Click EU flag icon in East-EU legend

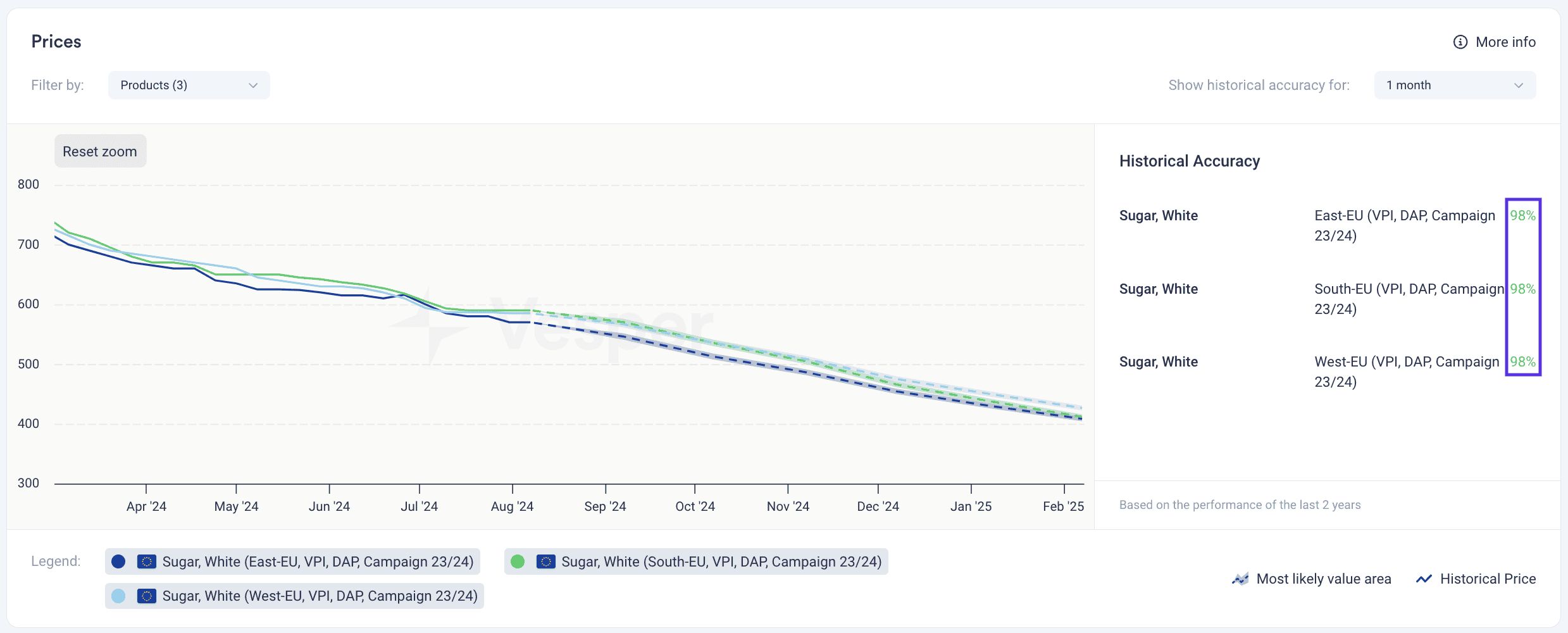(147, 561)
